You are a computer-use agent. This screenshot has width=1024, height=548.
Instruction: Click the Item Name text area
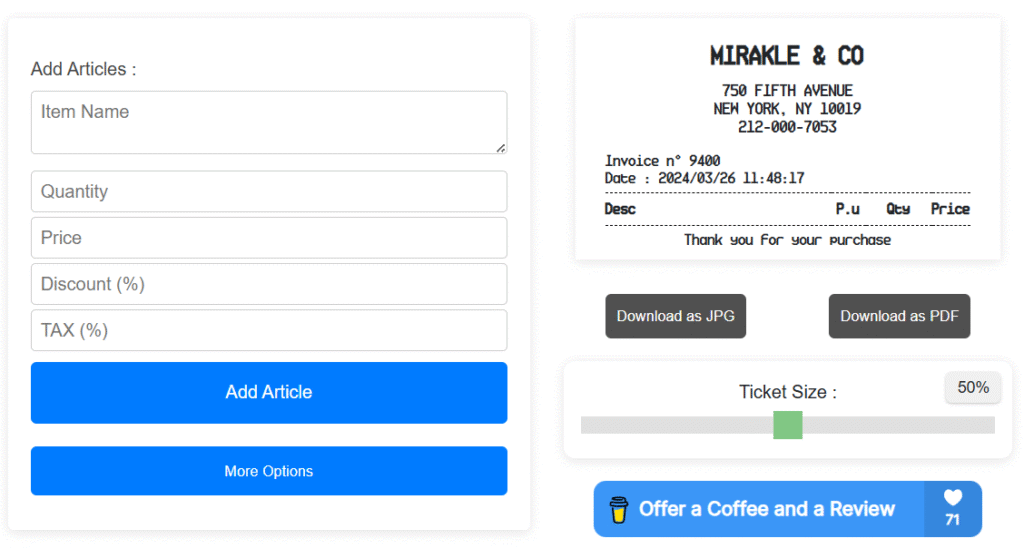pyautogui.click(x=269, y=123)
